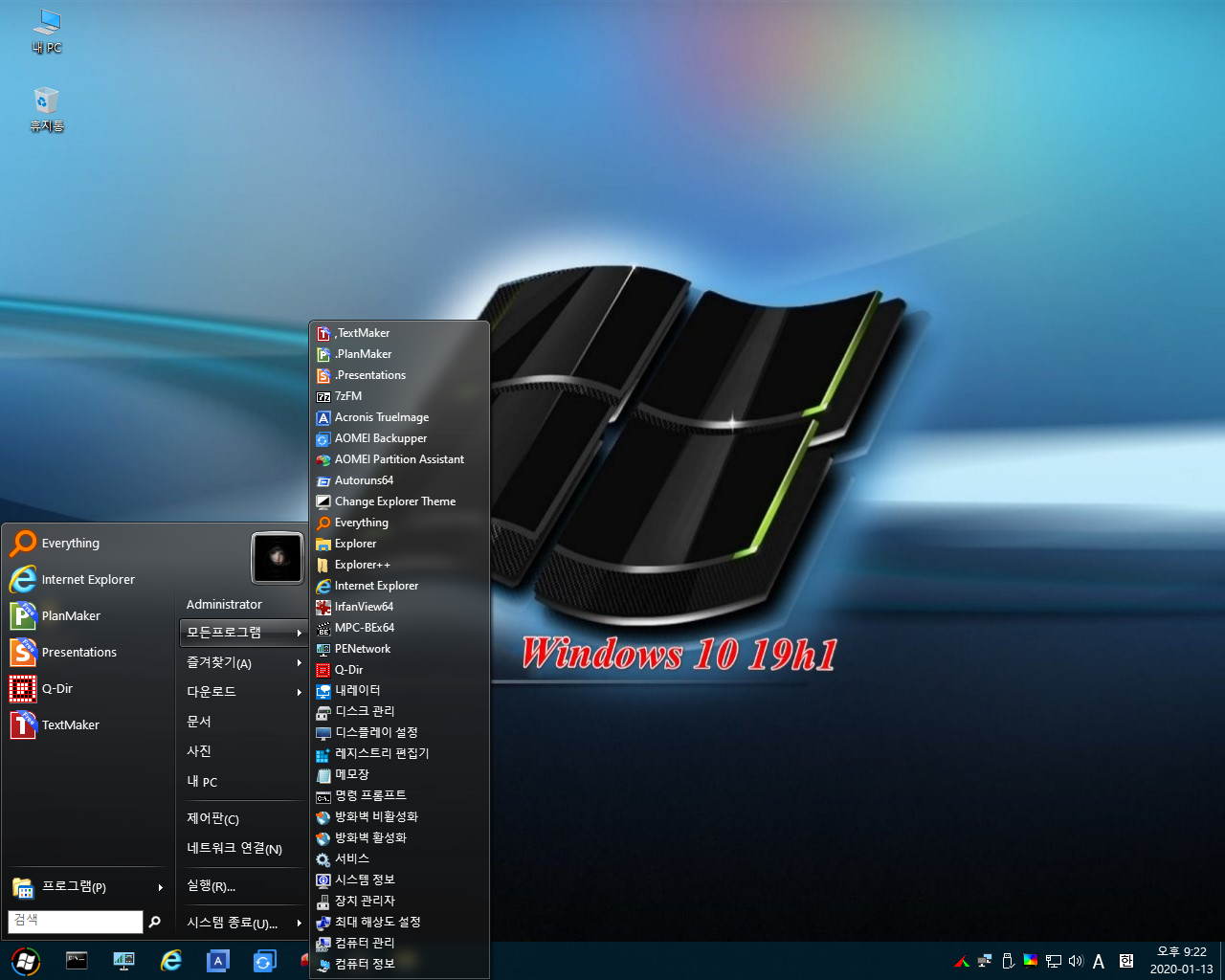Screen dimensions: 1225x980
Task: Launch 7zFM file manager
Action: [399, 396]
